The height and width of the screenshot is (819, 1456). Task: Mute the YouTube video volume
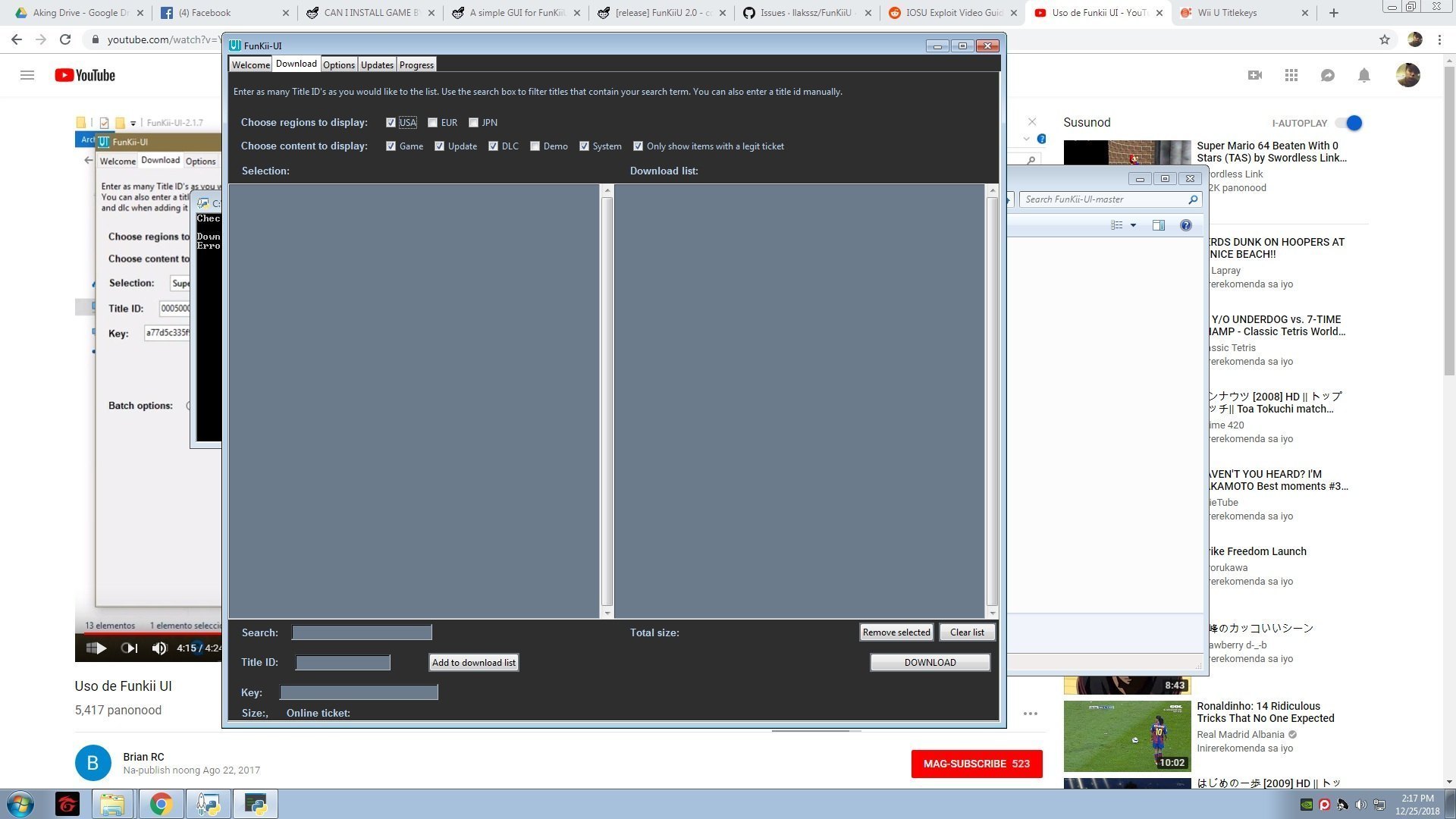click(x=159, y=648)
